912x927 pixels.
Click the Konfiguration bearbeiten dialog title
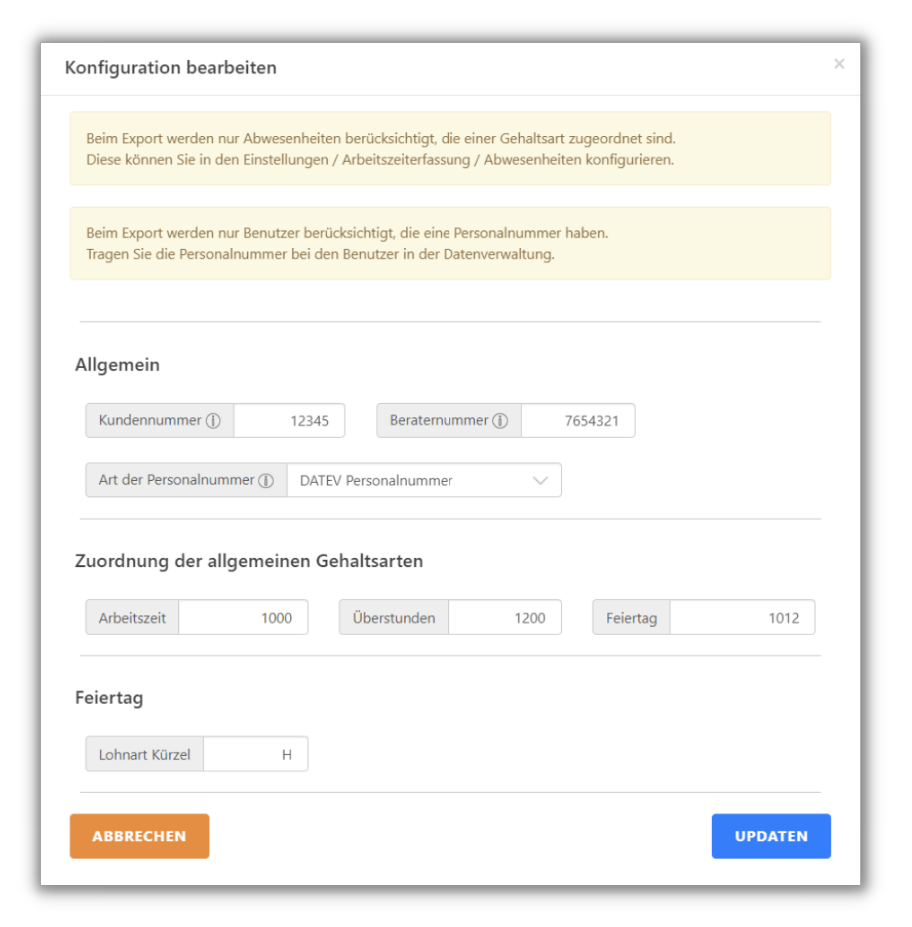(x=171, y=68)
